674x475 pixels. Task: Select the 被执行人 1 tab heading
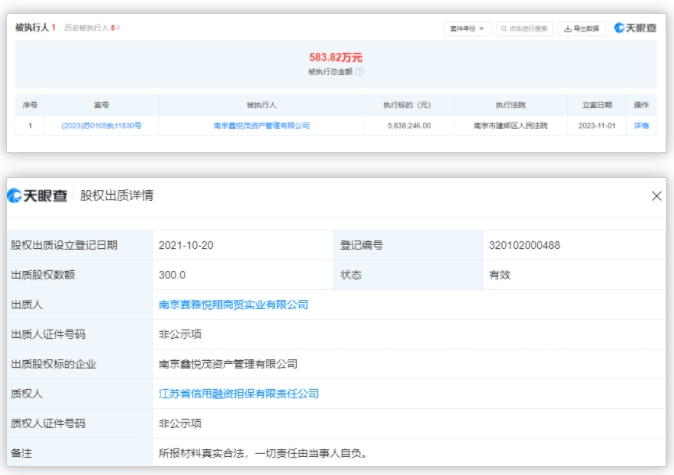[36, 28]
